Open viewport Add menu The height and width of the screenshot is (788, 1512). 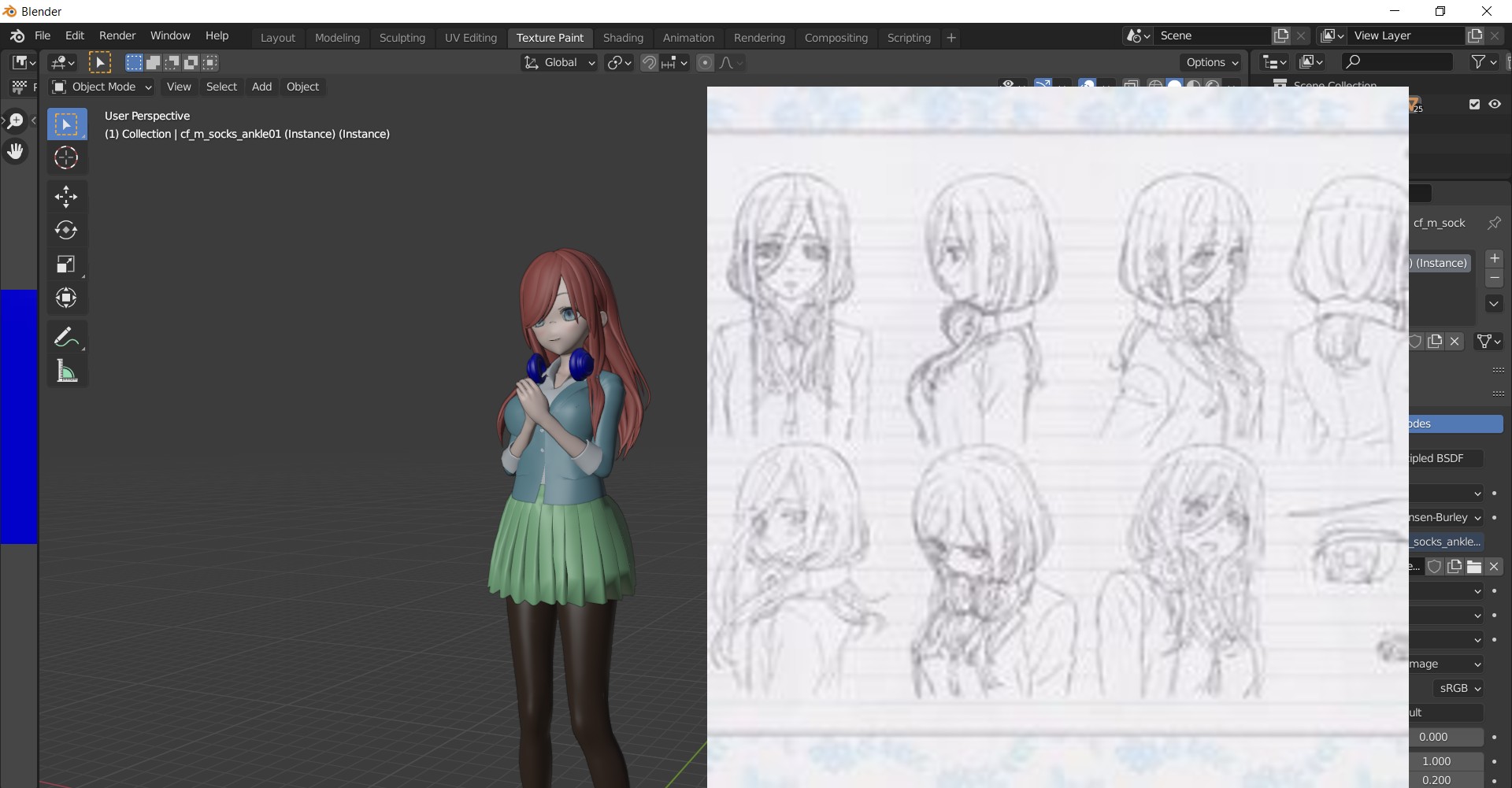click(261, 87)
